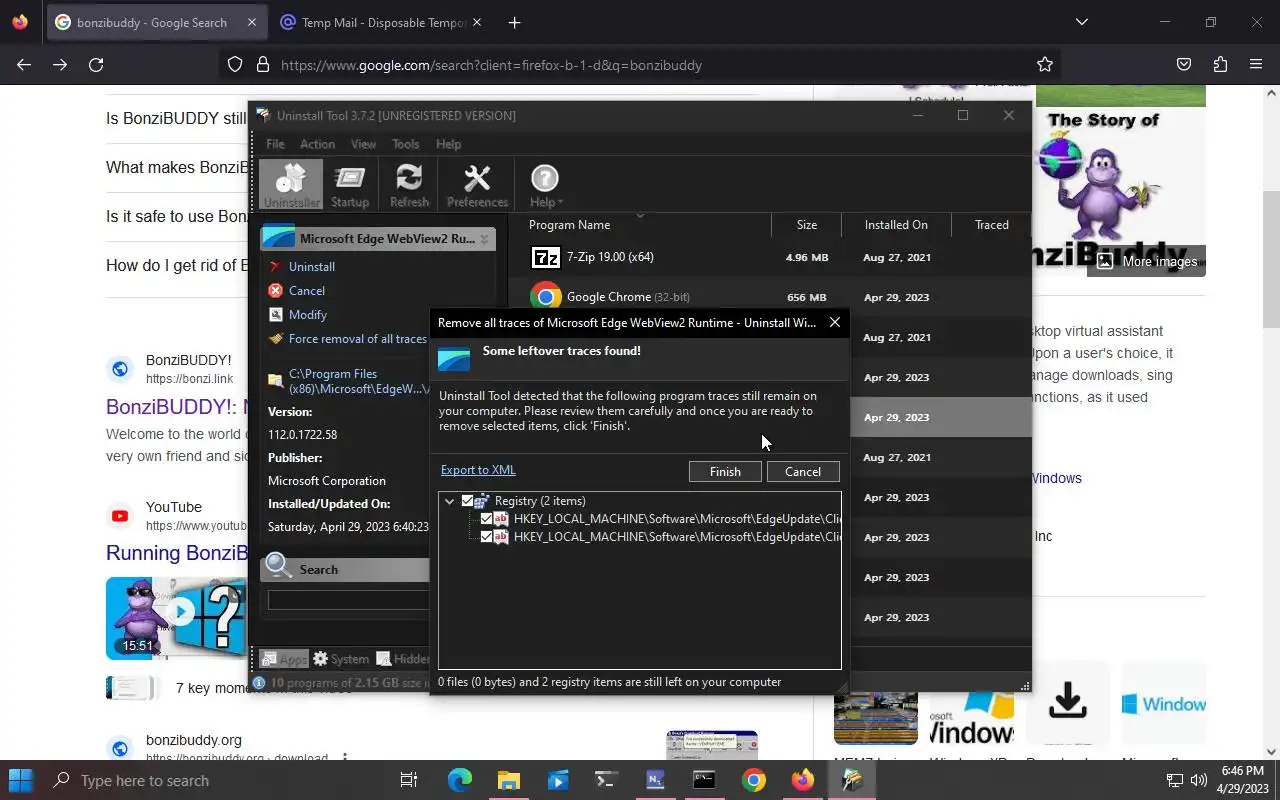The width and height of the screenshot is (1280, 800).
Task: Open the Firefox extensions icon
Action: (1220, 65)
